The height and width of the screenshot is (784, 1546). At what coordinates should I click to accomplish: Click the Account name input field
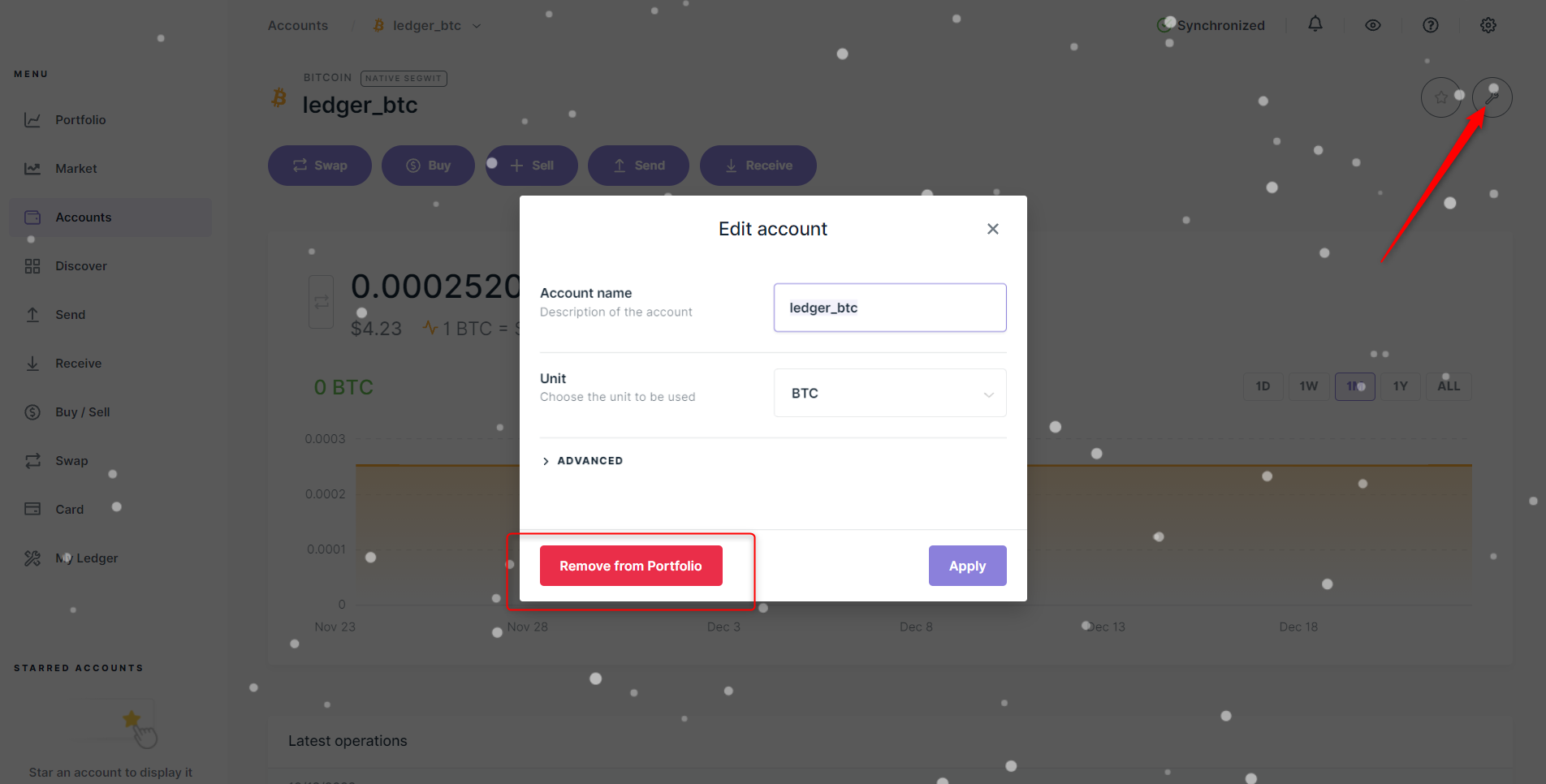890,308
